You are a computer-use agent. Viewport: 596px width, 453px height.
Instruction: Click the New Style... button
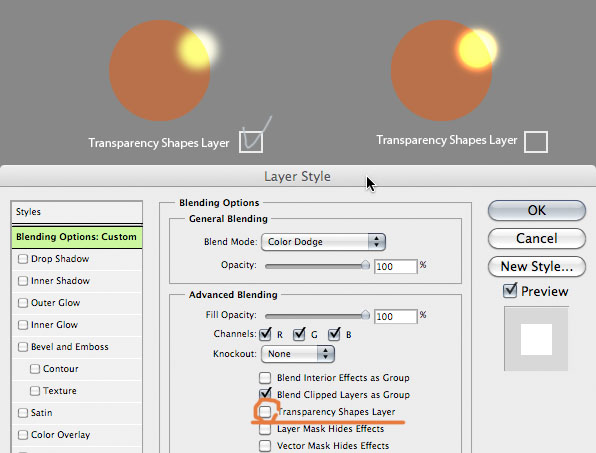[x=537, y=266]
